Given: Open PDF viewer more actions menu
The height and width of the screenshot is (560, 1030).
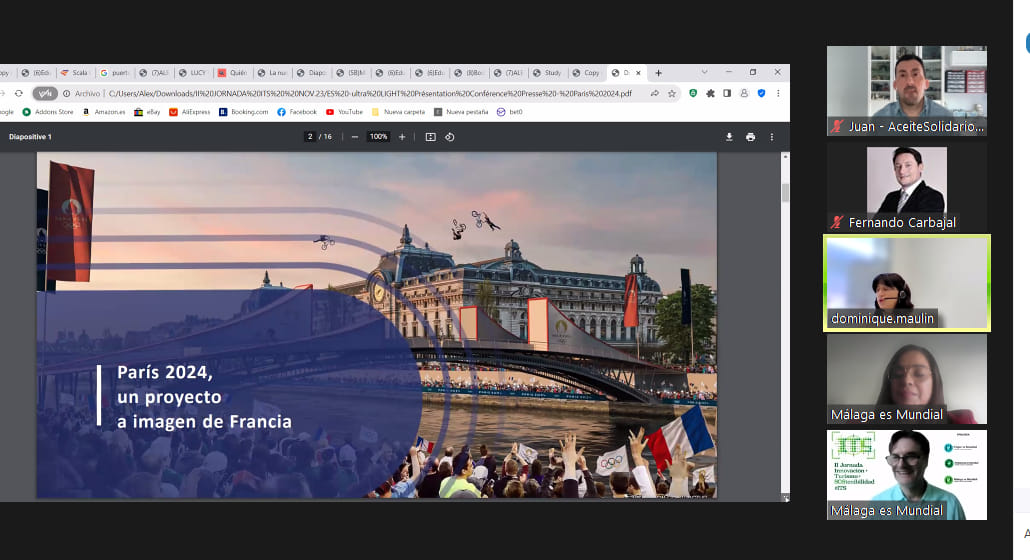Looking at the screenshot, I should click(772, 137).
